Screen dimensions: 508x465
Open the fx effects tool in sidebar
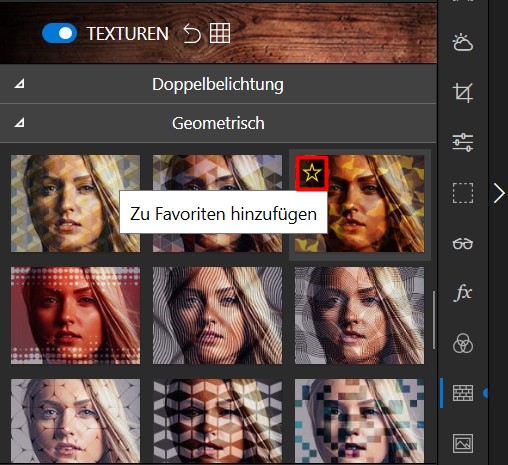click(463, 293)
